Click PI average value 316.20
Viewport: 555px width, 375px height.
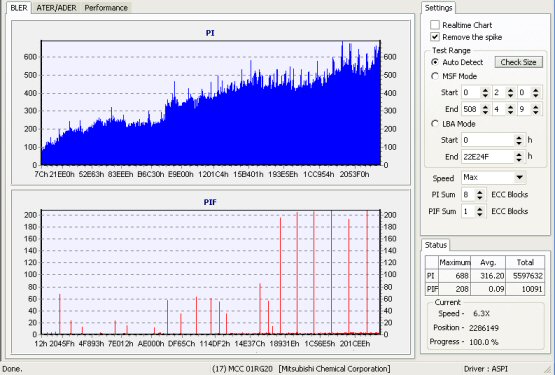pos(488,276)
